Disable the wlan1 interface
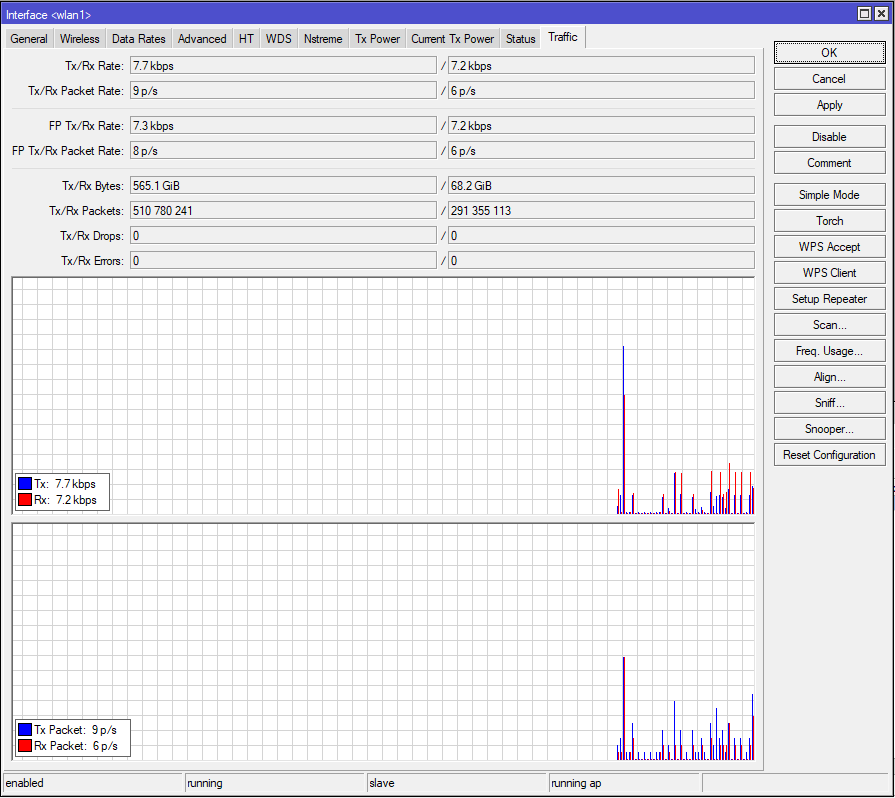 (x=829, y=137)
